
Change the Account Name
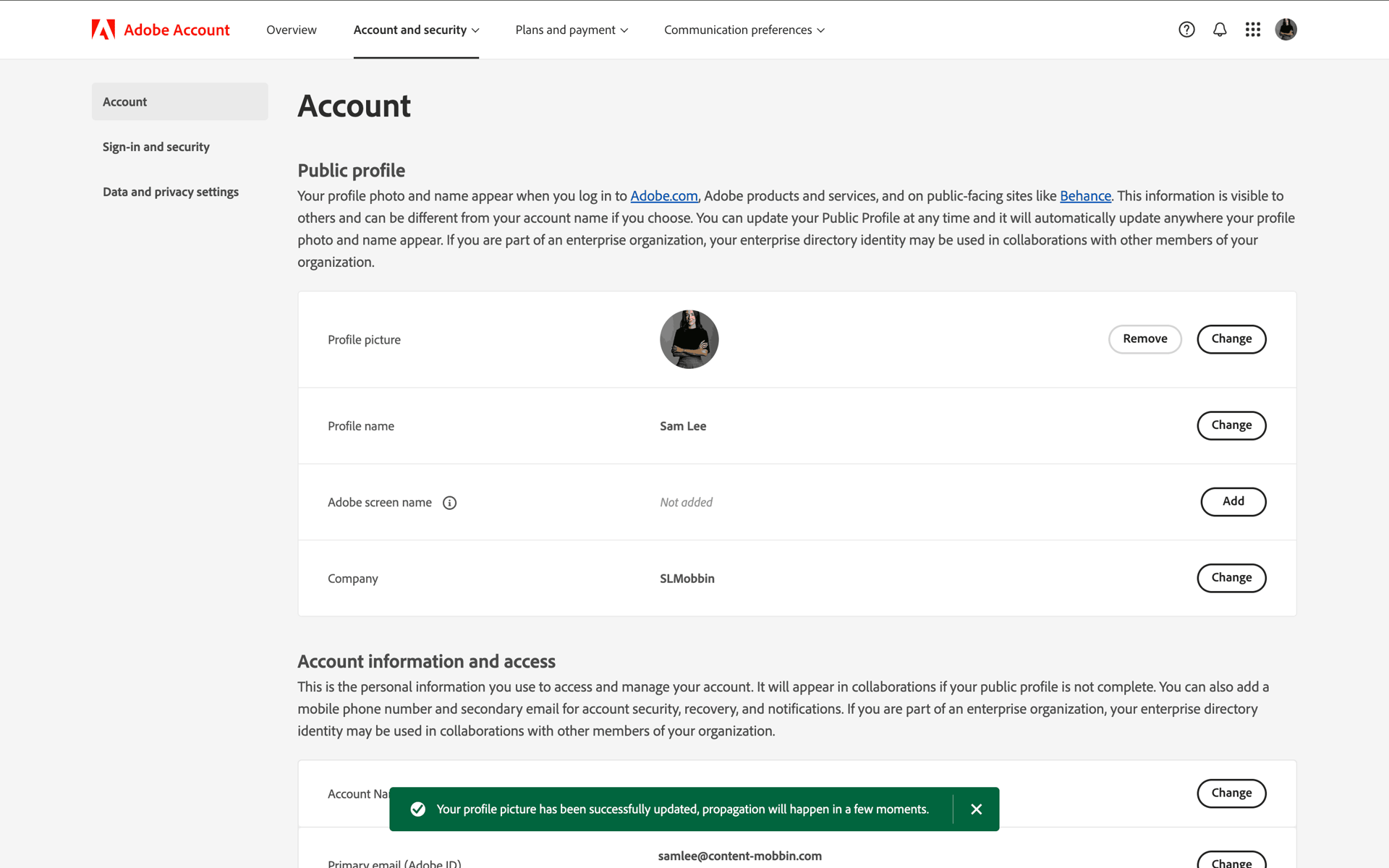[1231, 793]
